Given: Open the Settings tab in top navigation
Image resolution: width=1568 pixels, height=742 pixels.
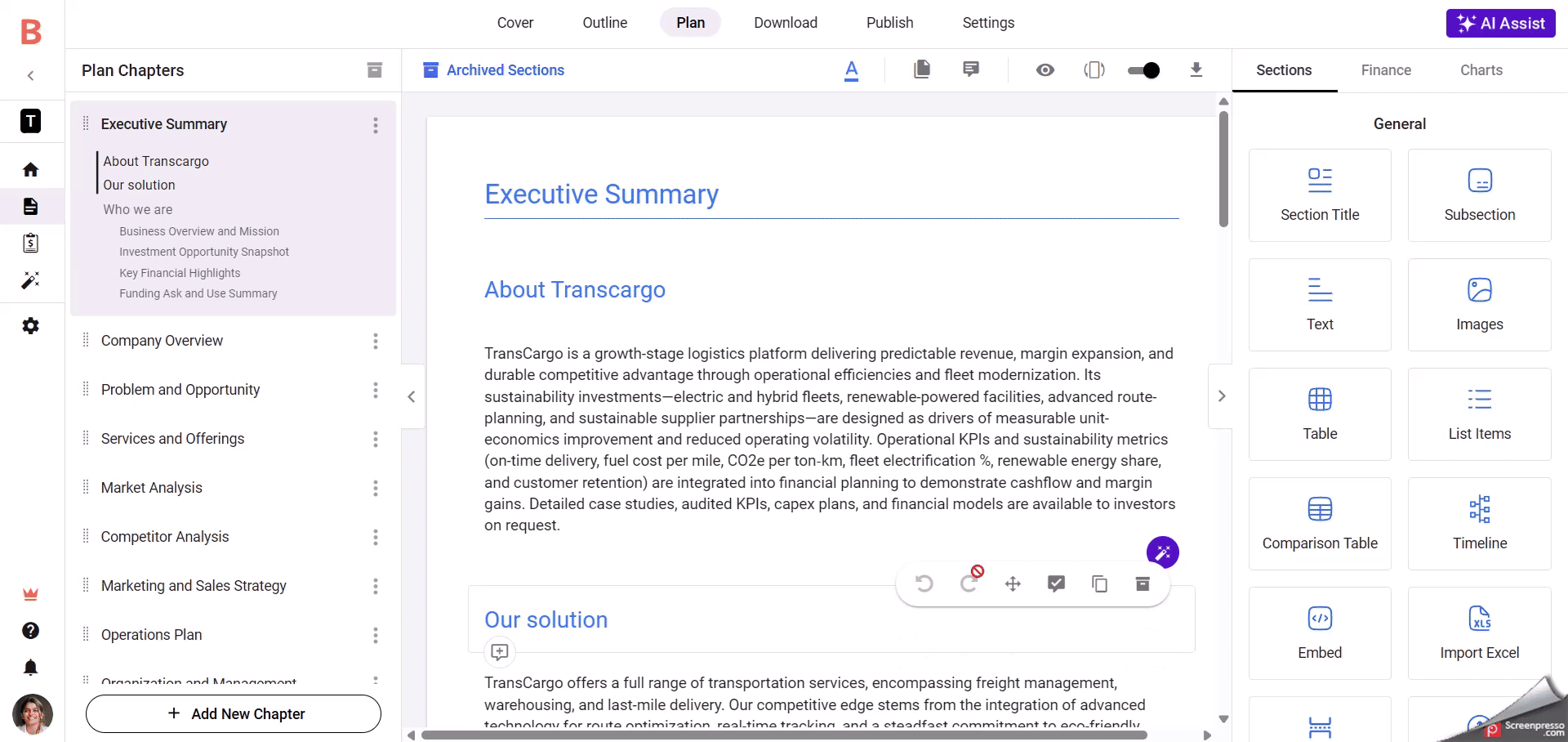Looking at the screenshot, I should click(988, 23).
